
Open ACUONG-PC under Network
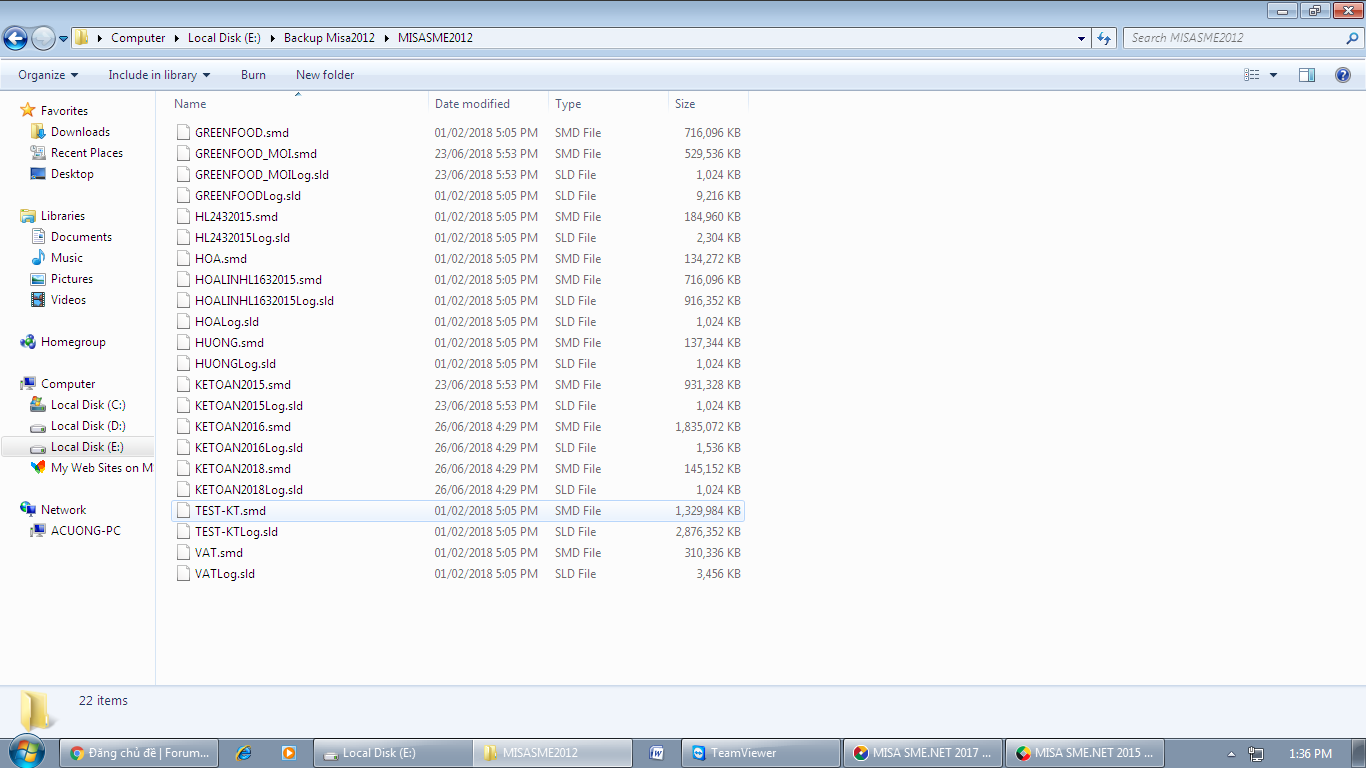pyautogui.click(x=85, y=531)
